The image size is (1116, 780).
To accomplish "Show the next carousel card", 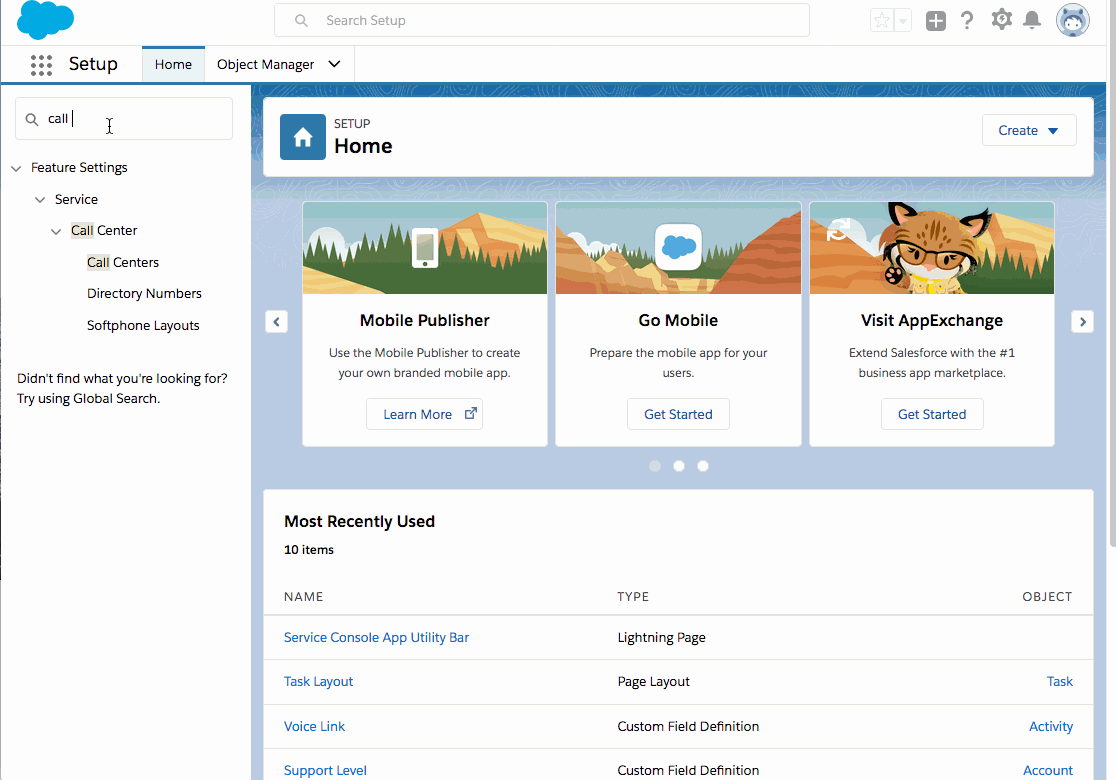I will pyautogui.click(x=1083, y=322).
